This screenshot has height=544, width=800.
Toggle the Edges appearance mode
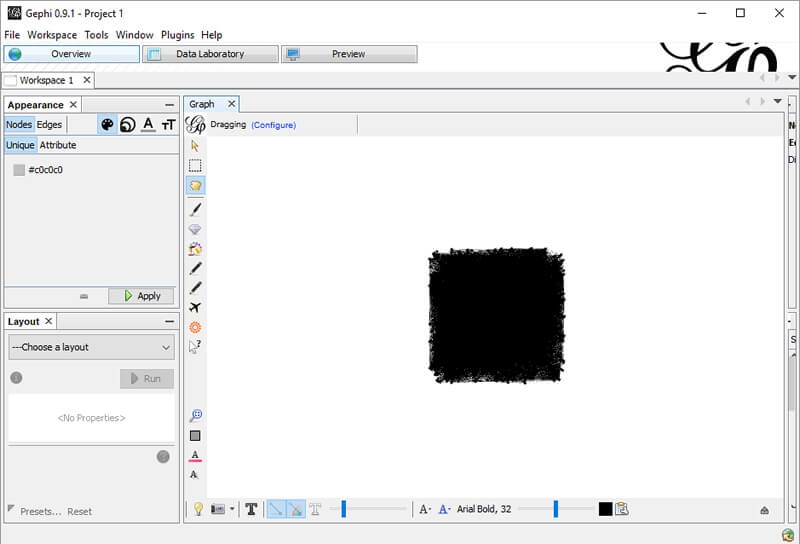click(x=49, y=125)
